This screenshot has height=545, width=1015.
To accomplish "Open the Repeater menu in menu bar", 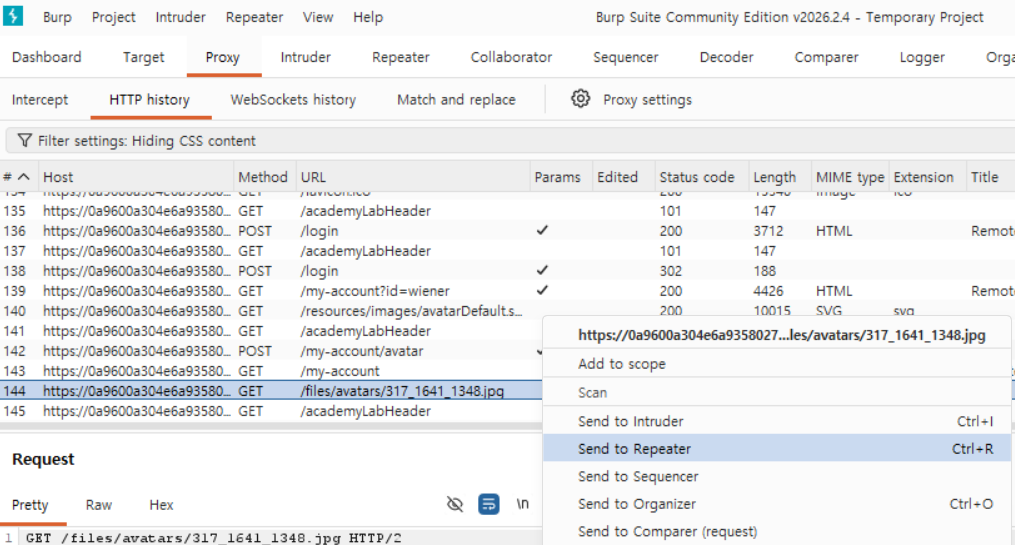I will pos(254,17).
